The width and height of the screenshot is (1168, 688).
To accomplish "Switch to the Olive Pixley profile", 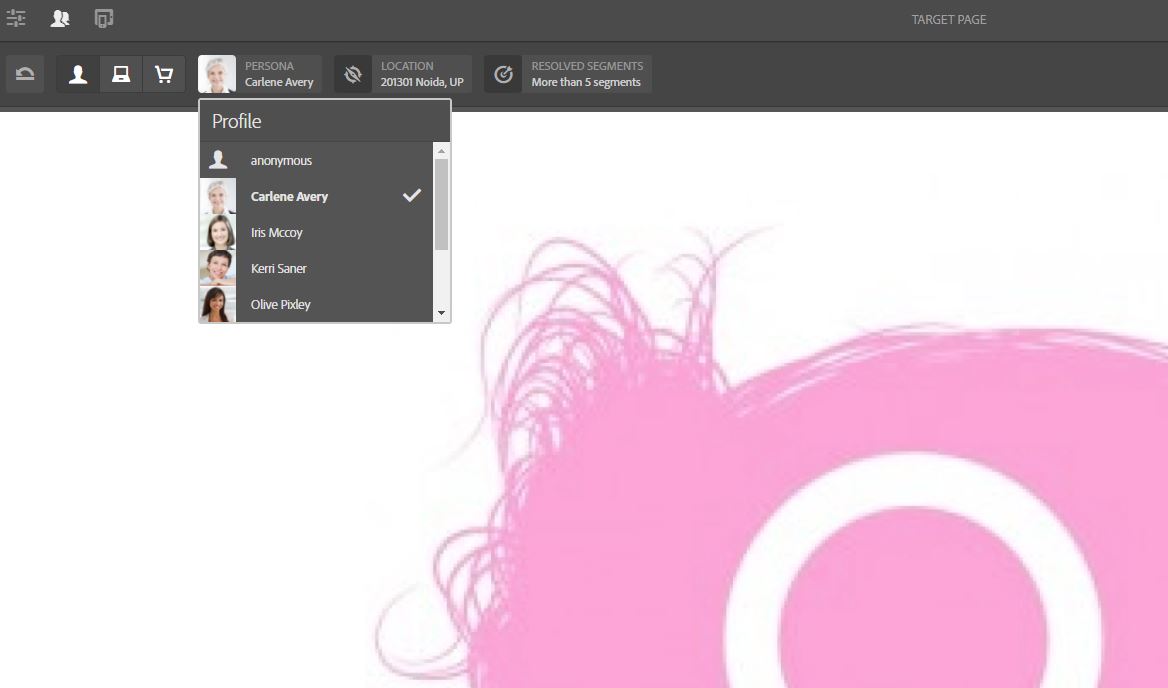I will pos(280,304).
